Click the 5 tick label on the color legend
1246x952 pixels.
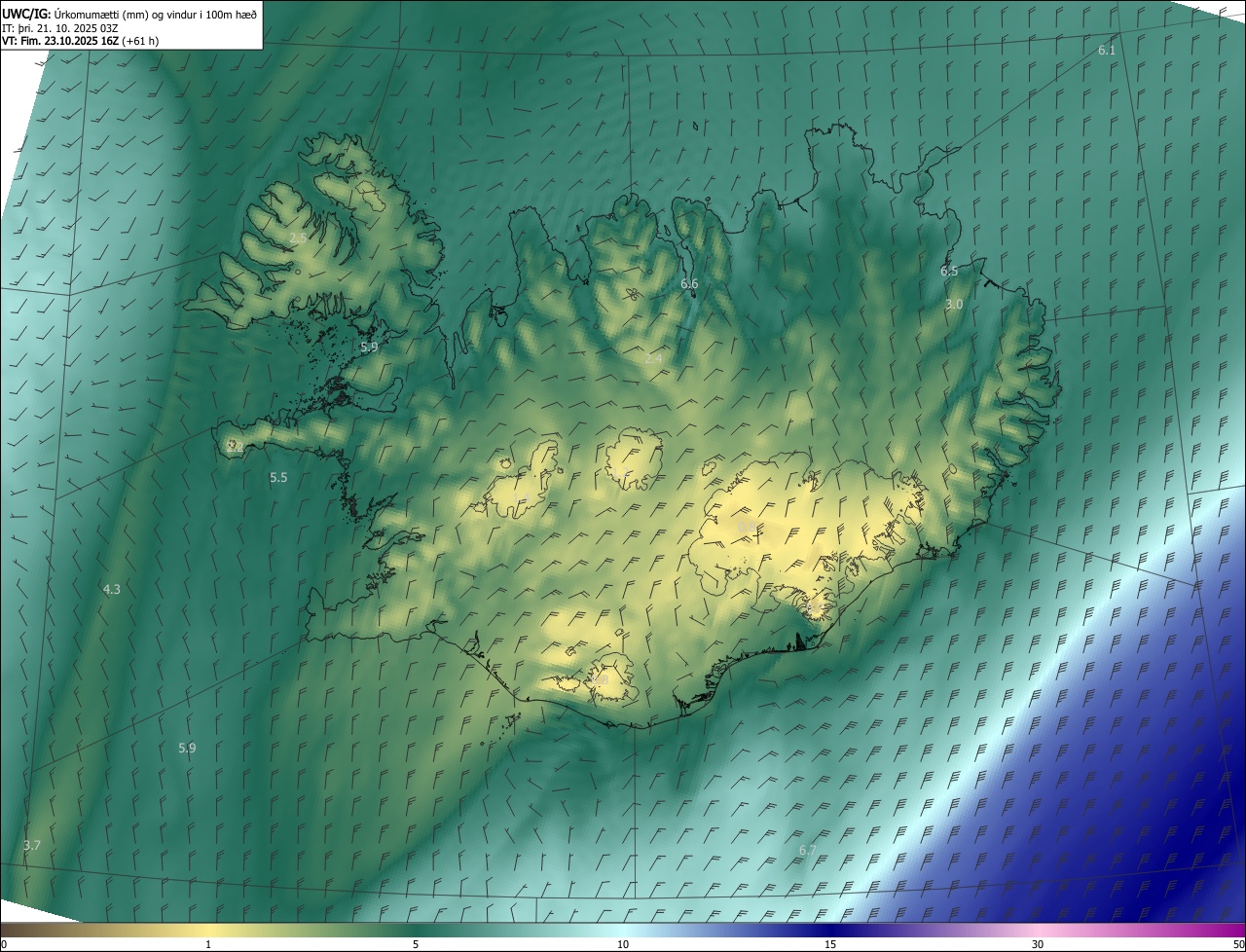click(416, 944)
